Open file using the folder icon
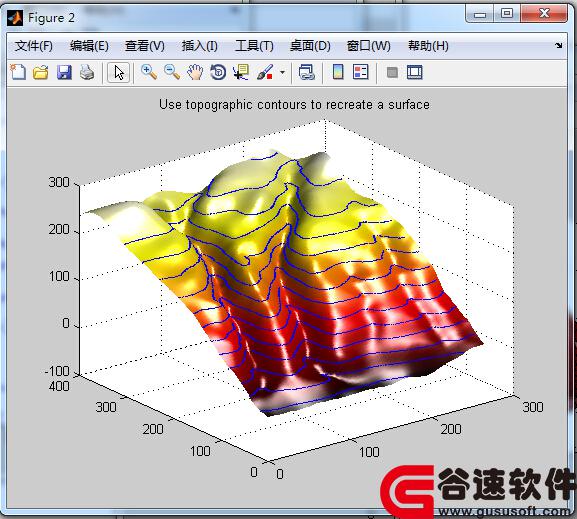 (40, 72)
